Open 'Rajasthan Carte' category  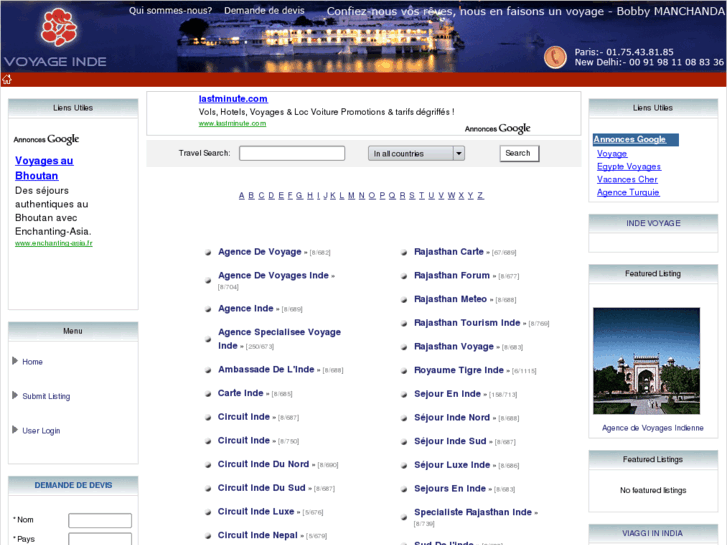click(x=449, y=252)
